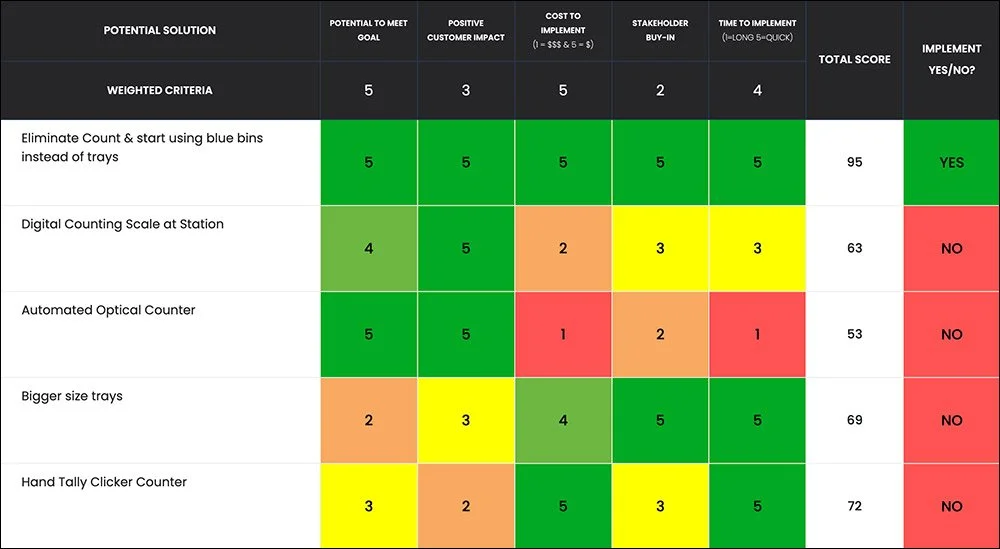
Task: Select the Positive Customer Impact column header
Action: [x=466, y=31]
